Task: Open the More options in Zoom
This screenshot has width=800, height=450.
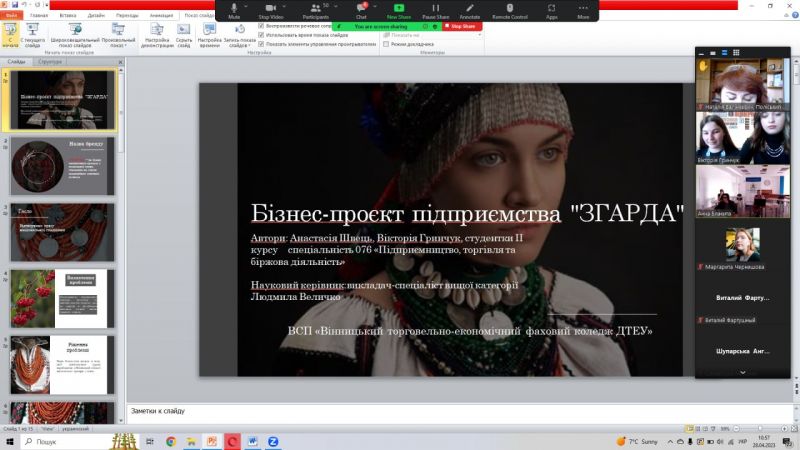Action: click(583, 11)
